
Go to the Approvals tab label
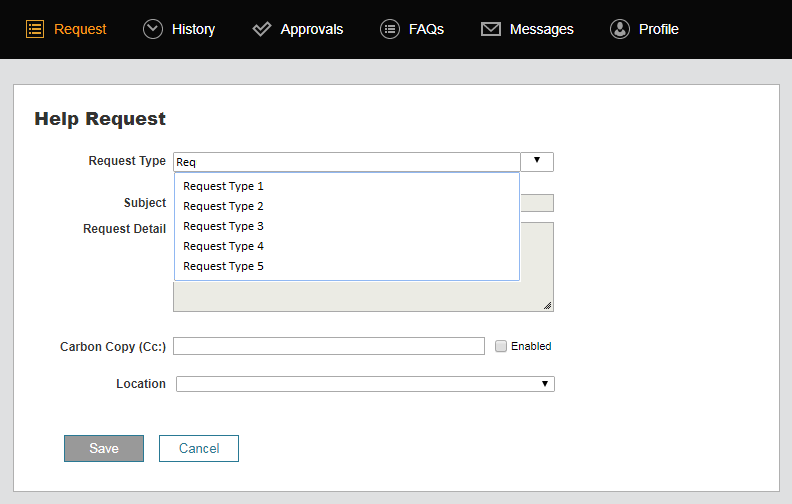312,29
